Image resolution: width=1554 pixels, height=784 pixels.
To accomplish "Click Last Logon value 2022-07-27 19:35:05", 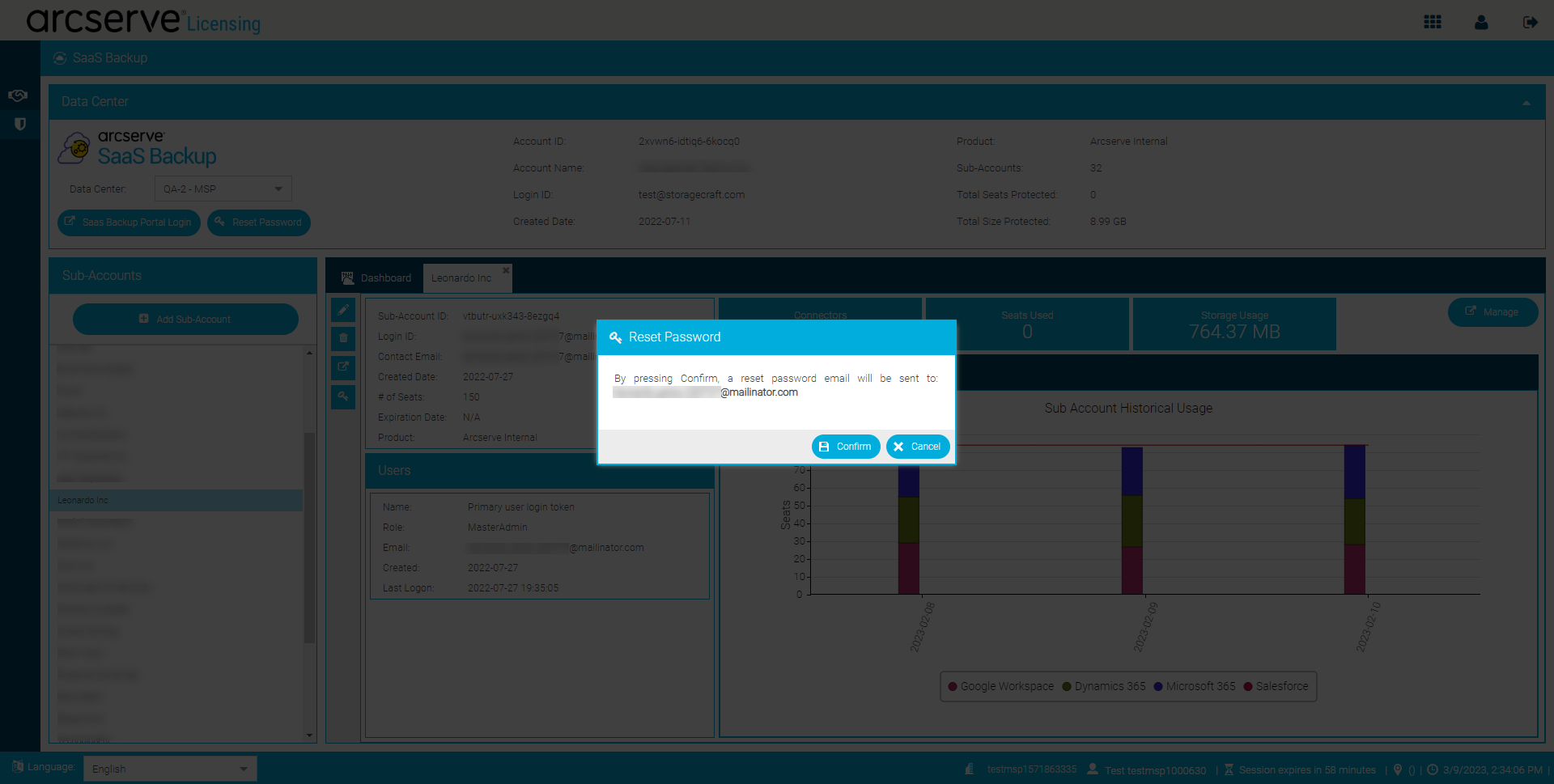I will 513,588.
